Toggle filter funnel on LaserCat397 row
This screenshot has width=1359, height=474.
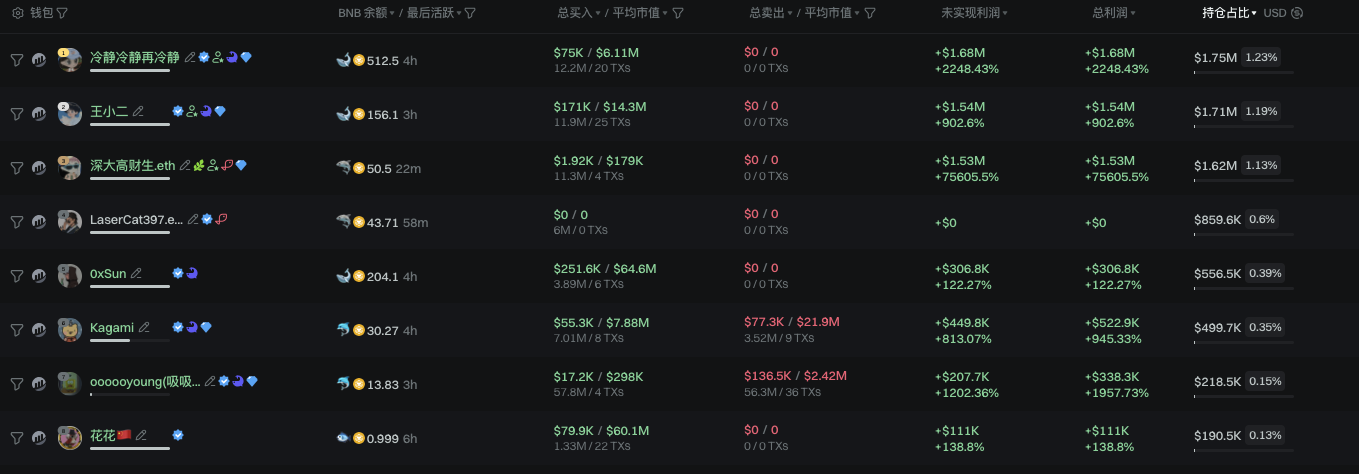17,222
